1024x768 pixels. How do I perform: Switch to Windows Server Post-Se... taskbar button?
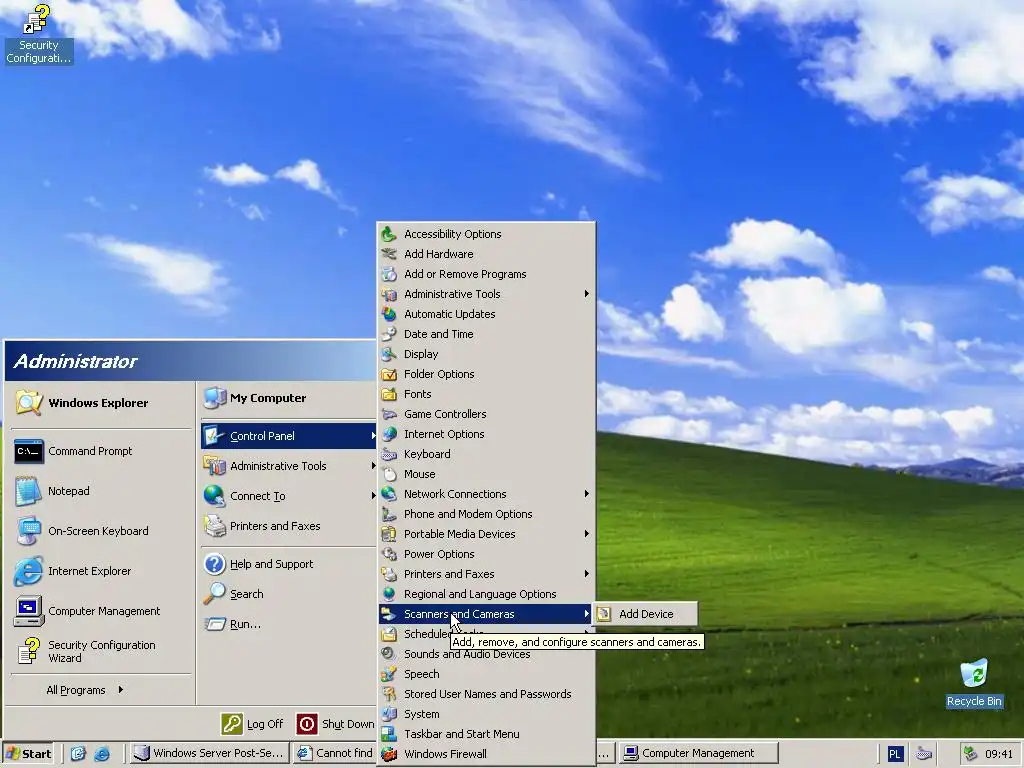click(209, 754)
